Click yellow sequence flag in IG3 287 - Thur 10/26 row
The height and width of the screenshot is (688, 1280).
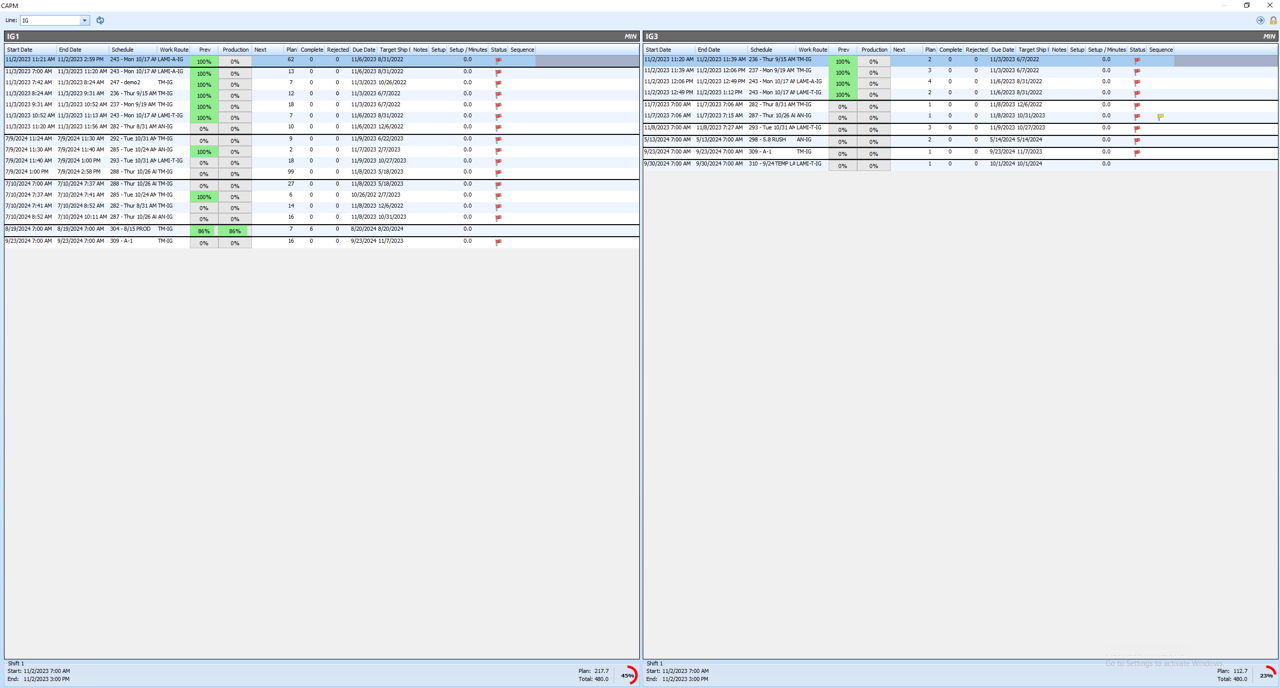pos(1160,117)
